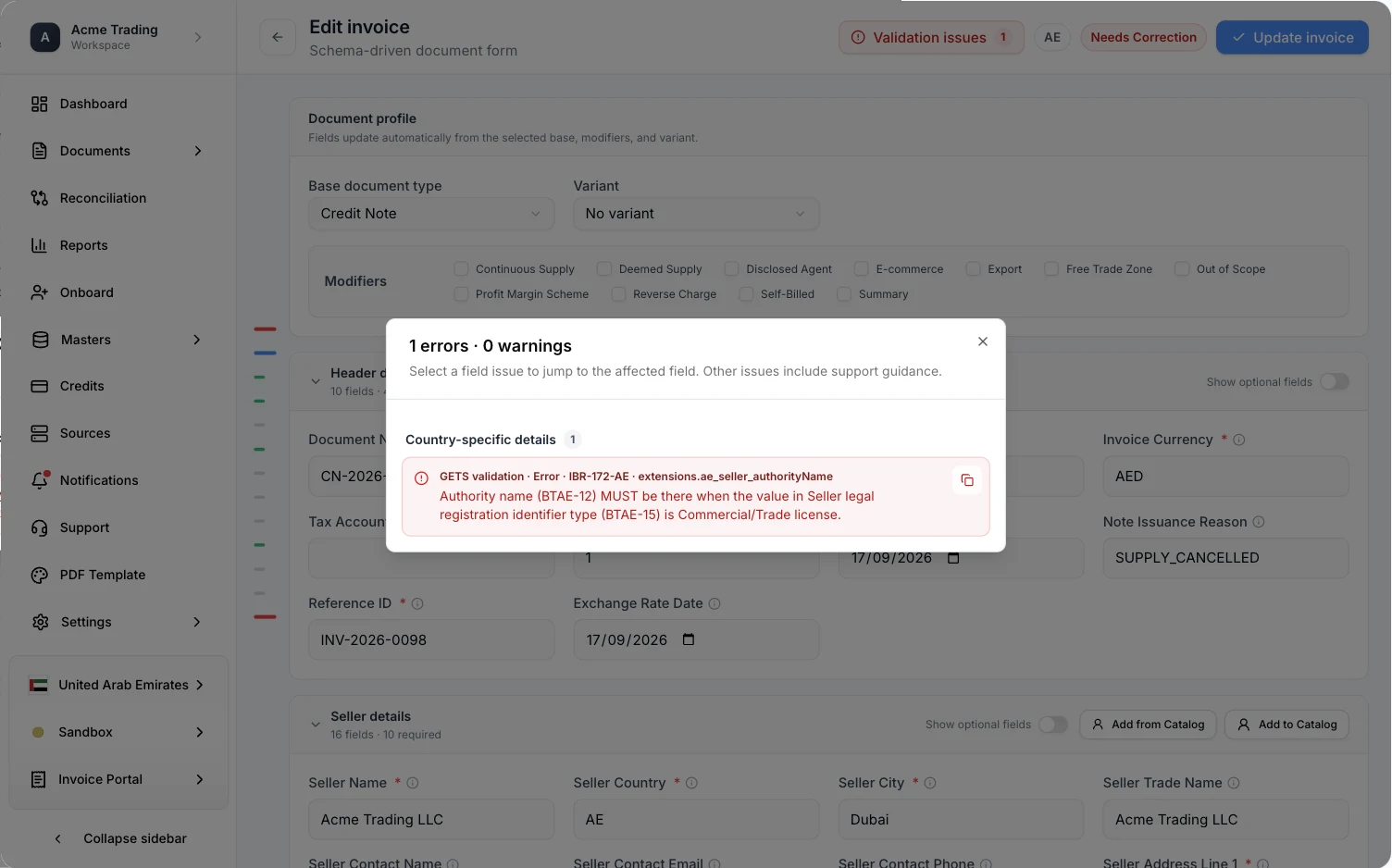The height and width of the screenshot is (868, 1392).
Task: Select the GETS validation error message
Action: (x=696, y=497)
